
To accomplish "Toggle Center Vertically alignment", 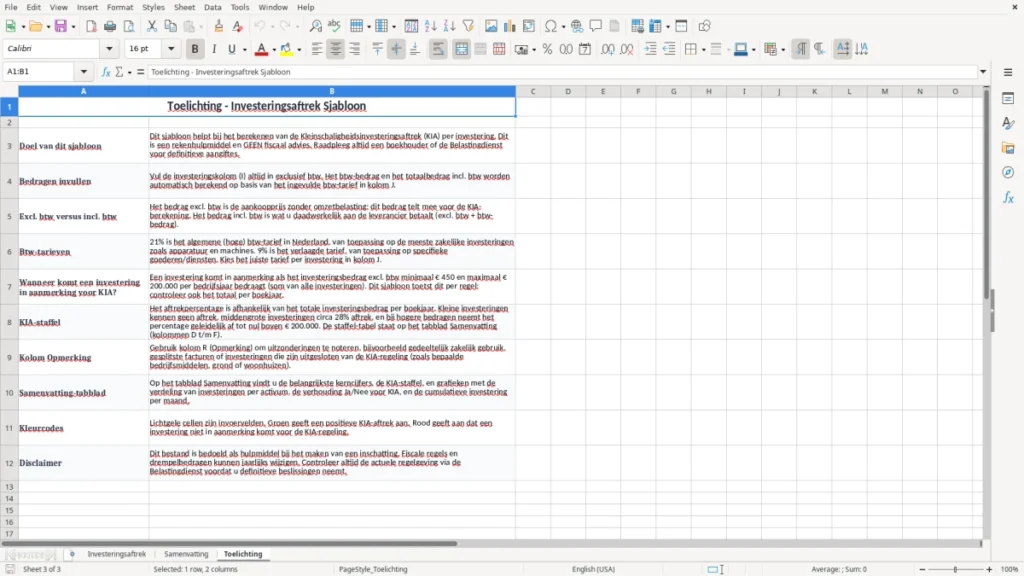I will pyautogui.click(x=396, y=49).
